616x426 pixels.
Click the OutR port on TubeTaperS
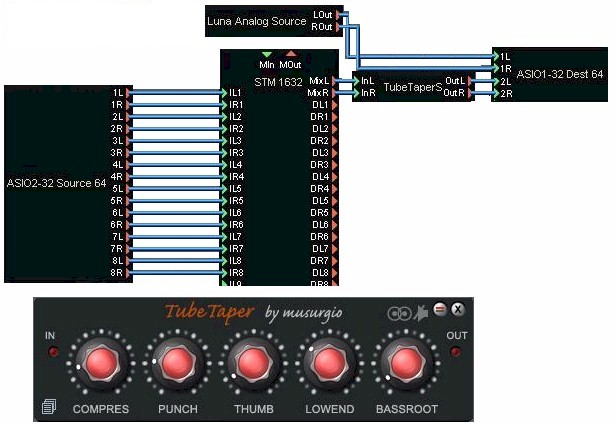[x=469, y=93]
